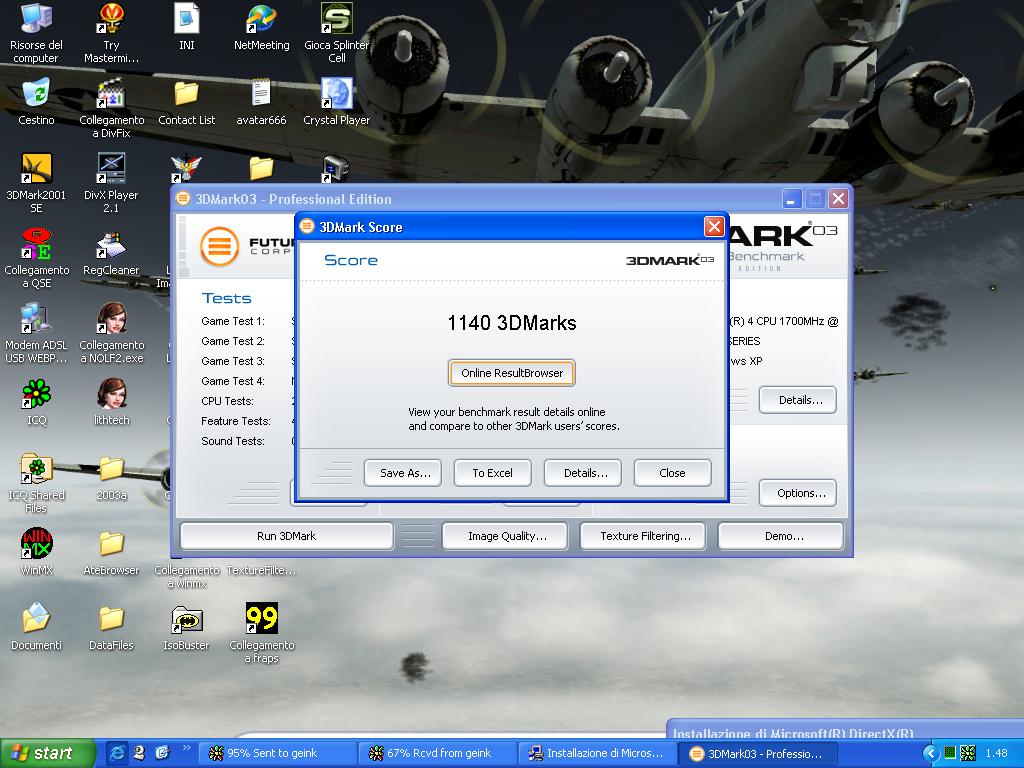The image size is (1024, 768).
Task: Click the Online ResultBrowser button
Action: (x=511, y=373)
